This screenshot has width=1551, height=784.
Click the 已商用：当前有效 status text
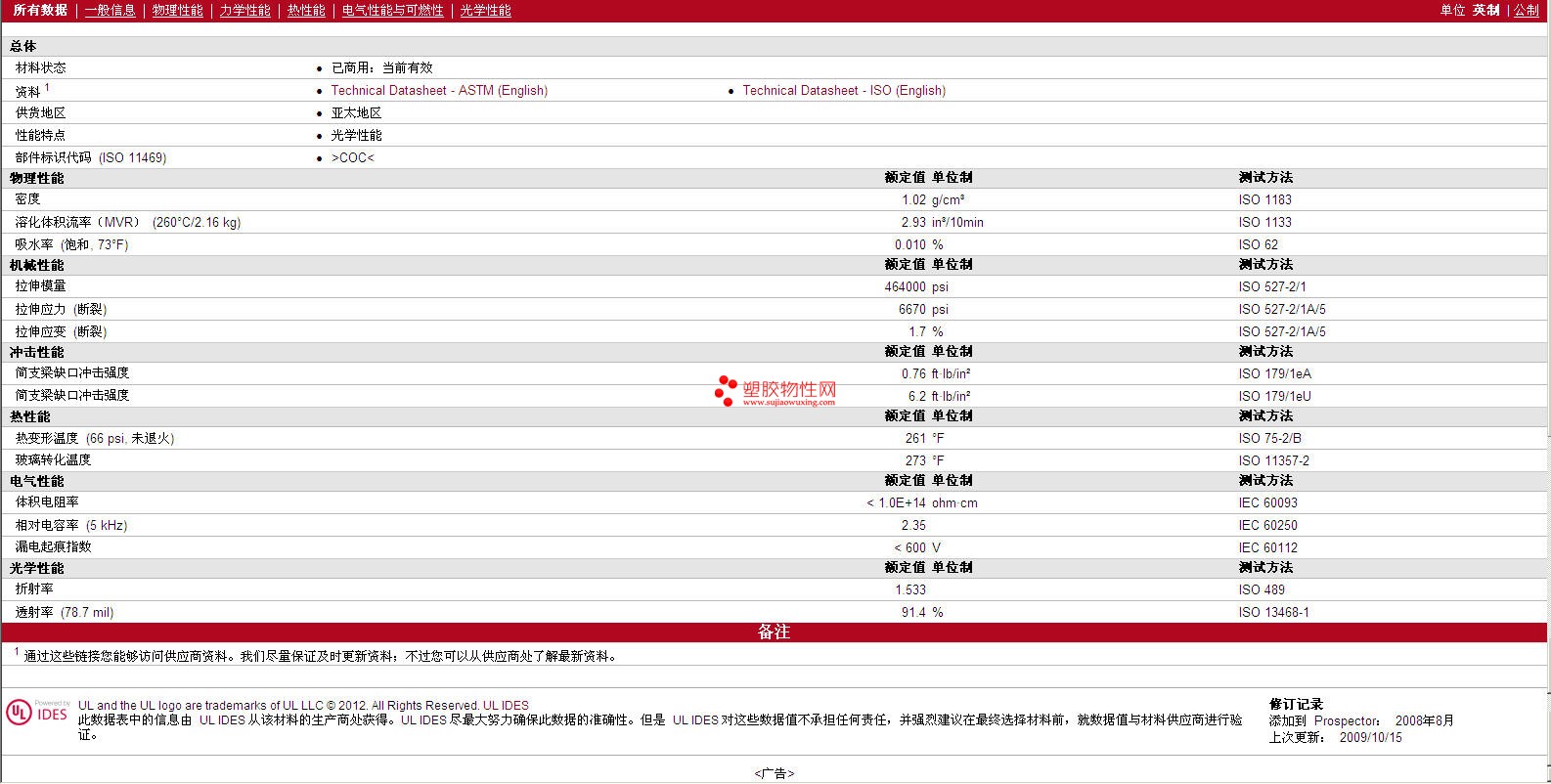pyautogui.click(x=381, y=67)
